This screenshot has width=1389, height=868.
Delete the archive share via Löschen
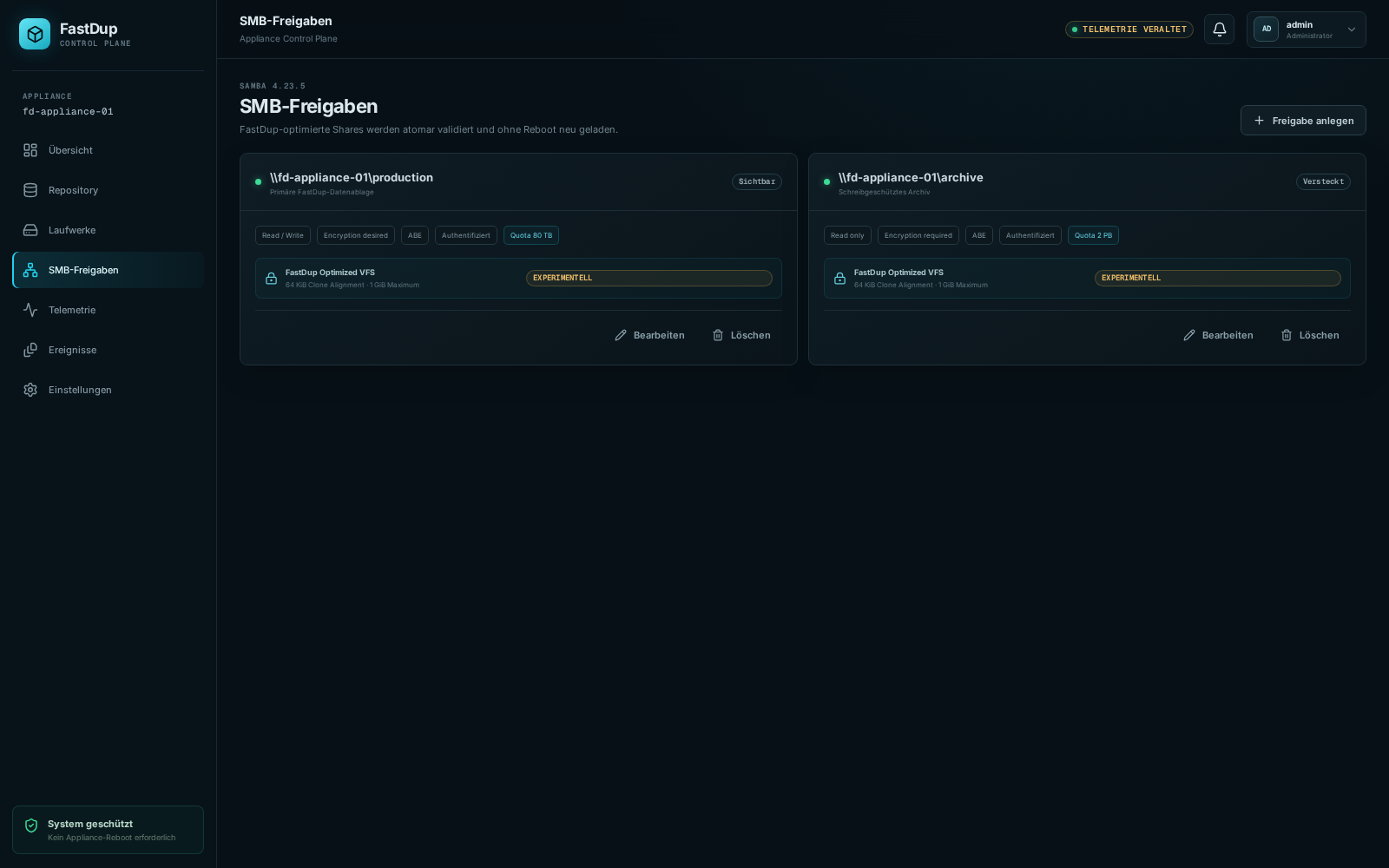[x=1310, y=335]
